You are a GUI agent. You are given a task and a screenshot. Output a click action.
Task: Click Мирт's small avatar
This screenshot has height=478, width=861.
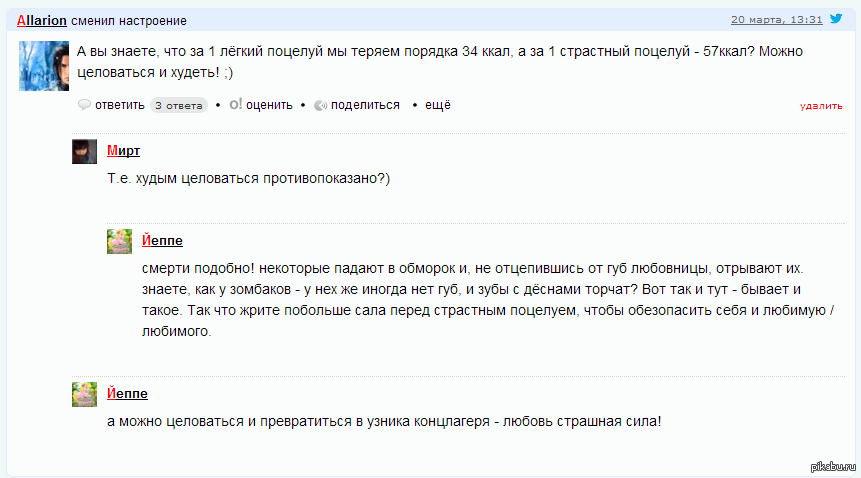pos(84,151)
